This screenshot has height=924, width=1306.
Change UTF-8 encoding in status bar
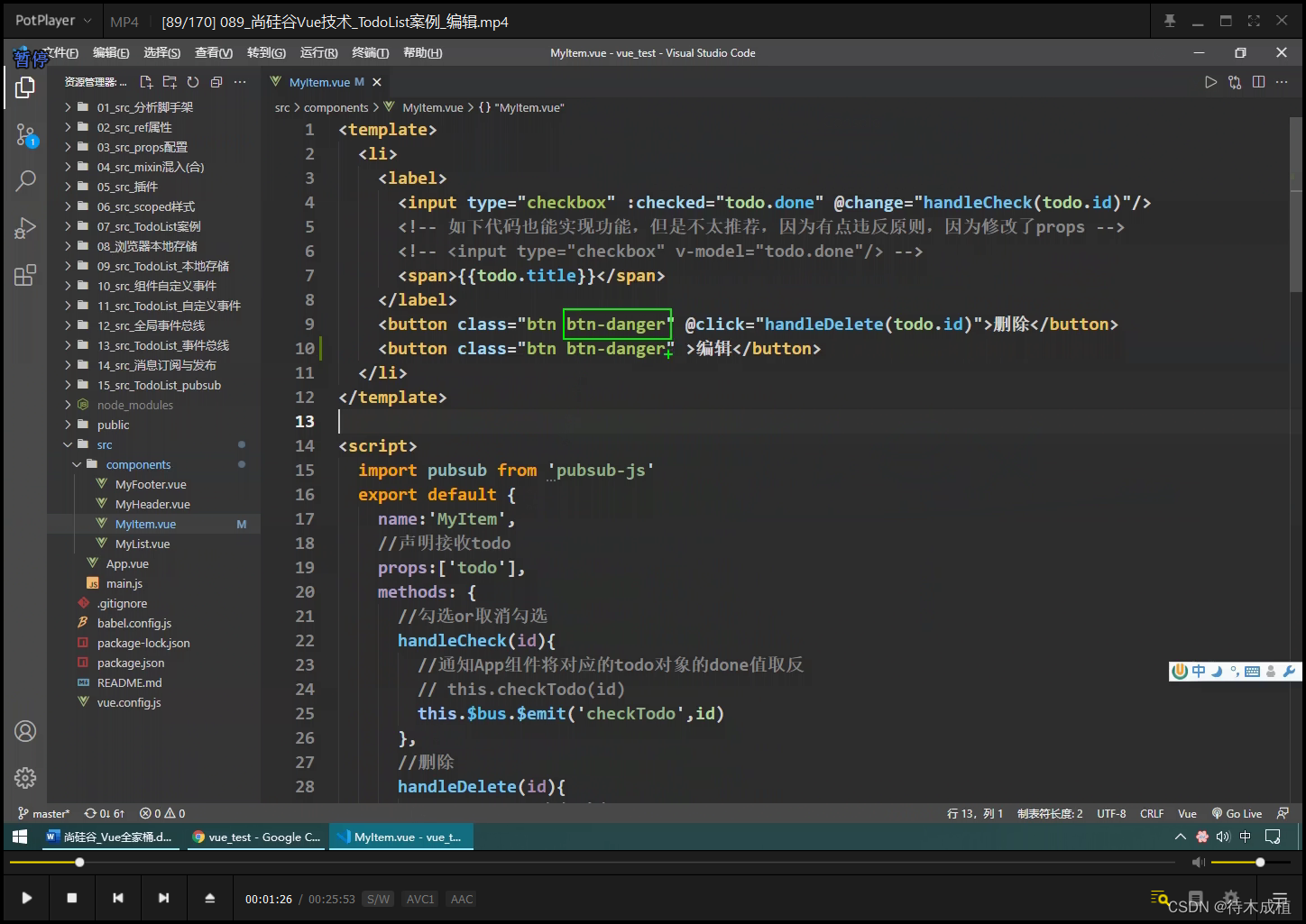[1111, 813]
